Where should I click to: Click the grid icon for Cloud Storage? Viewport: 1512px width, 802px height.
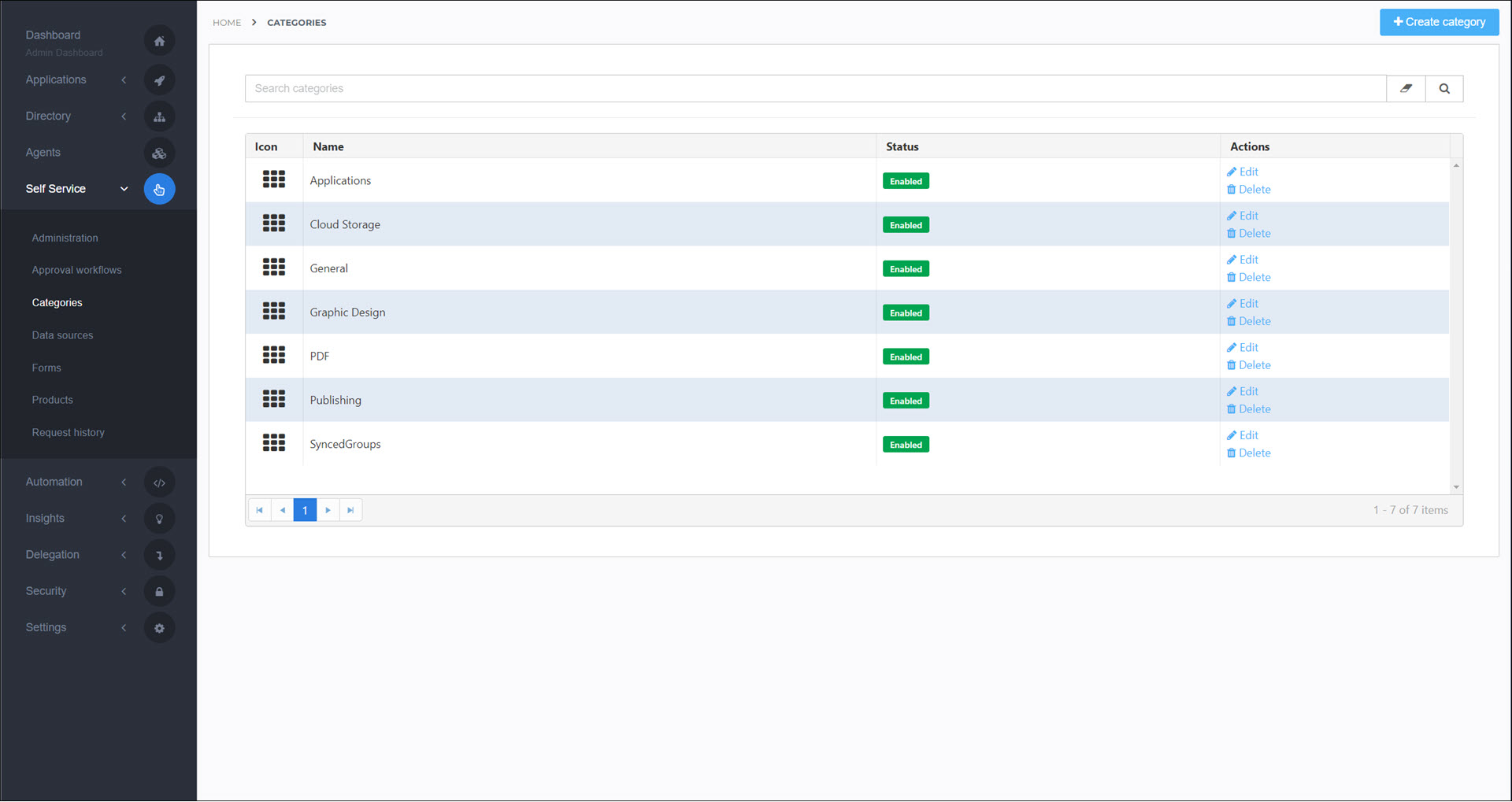274,224
